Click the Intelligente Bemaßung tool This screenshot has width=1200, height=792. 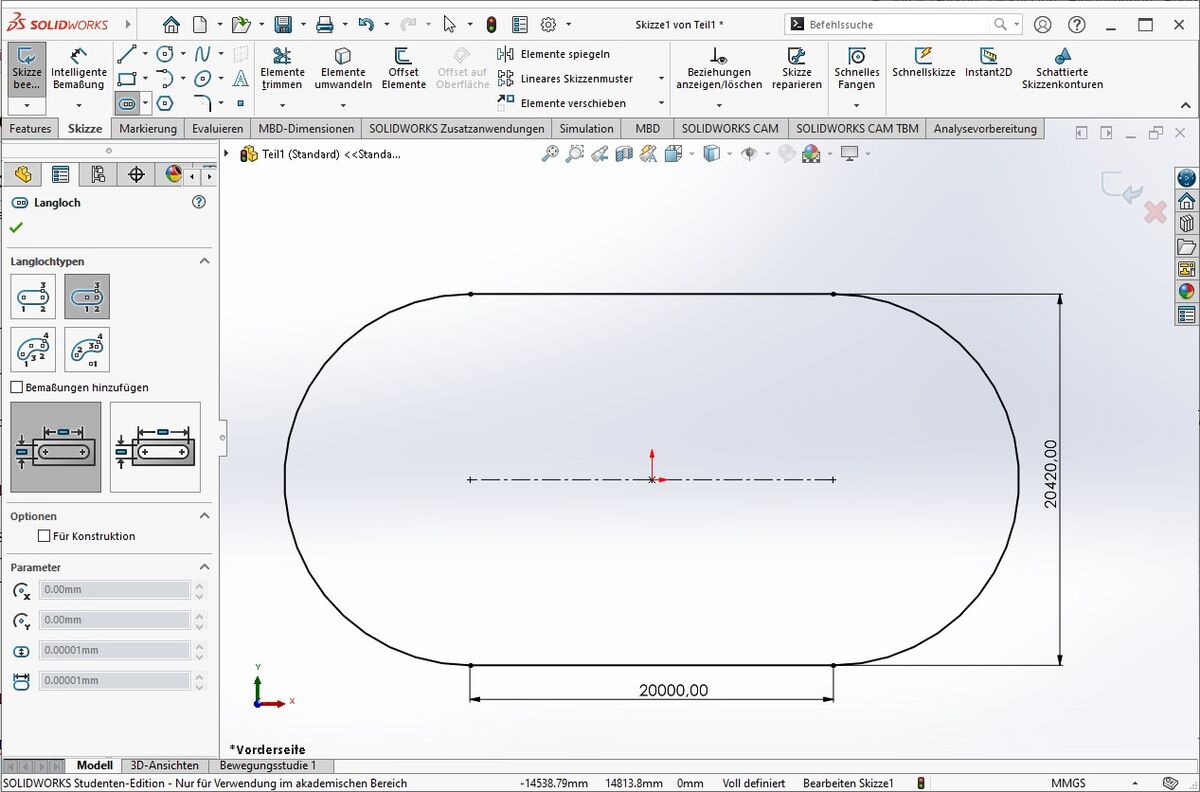(78, 67)
